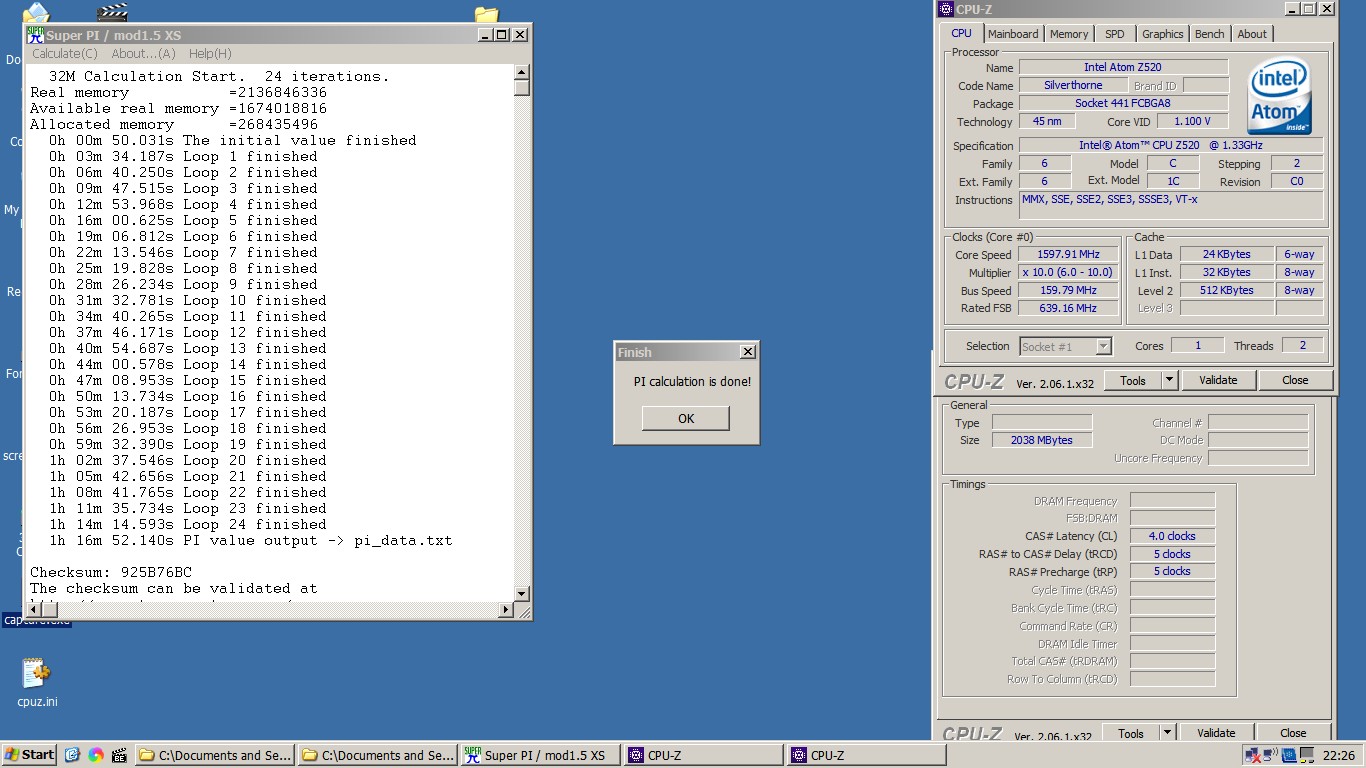This screenshot has height=768, width=1366.
Task: Click the CPU-Z title bar icon
Action: tap(946, 9)
